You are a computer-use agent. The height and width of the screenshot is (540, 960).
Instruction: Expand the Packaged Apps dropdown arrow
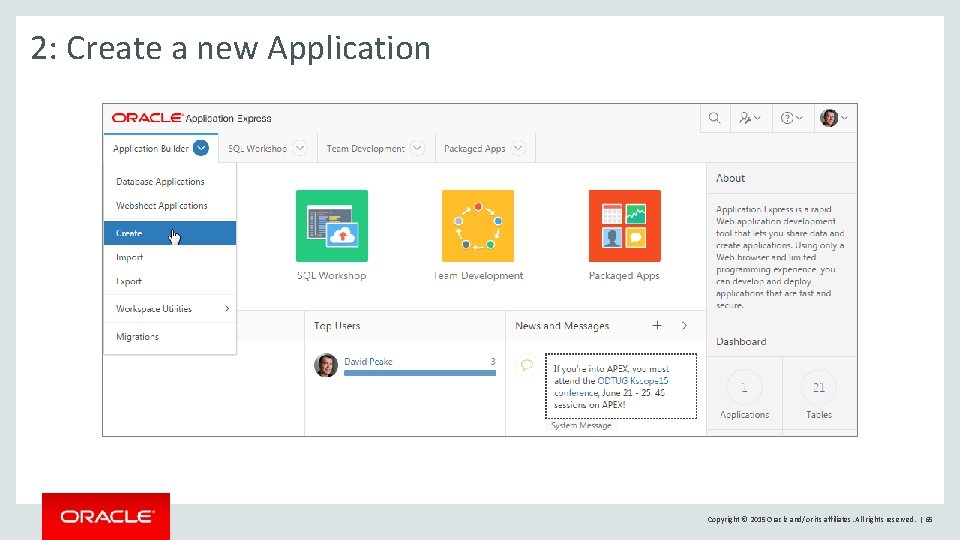[x=518, y=148]
